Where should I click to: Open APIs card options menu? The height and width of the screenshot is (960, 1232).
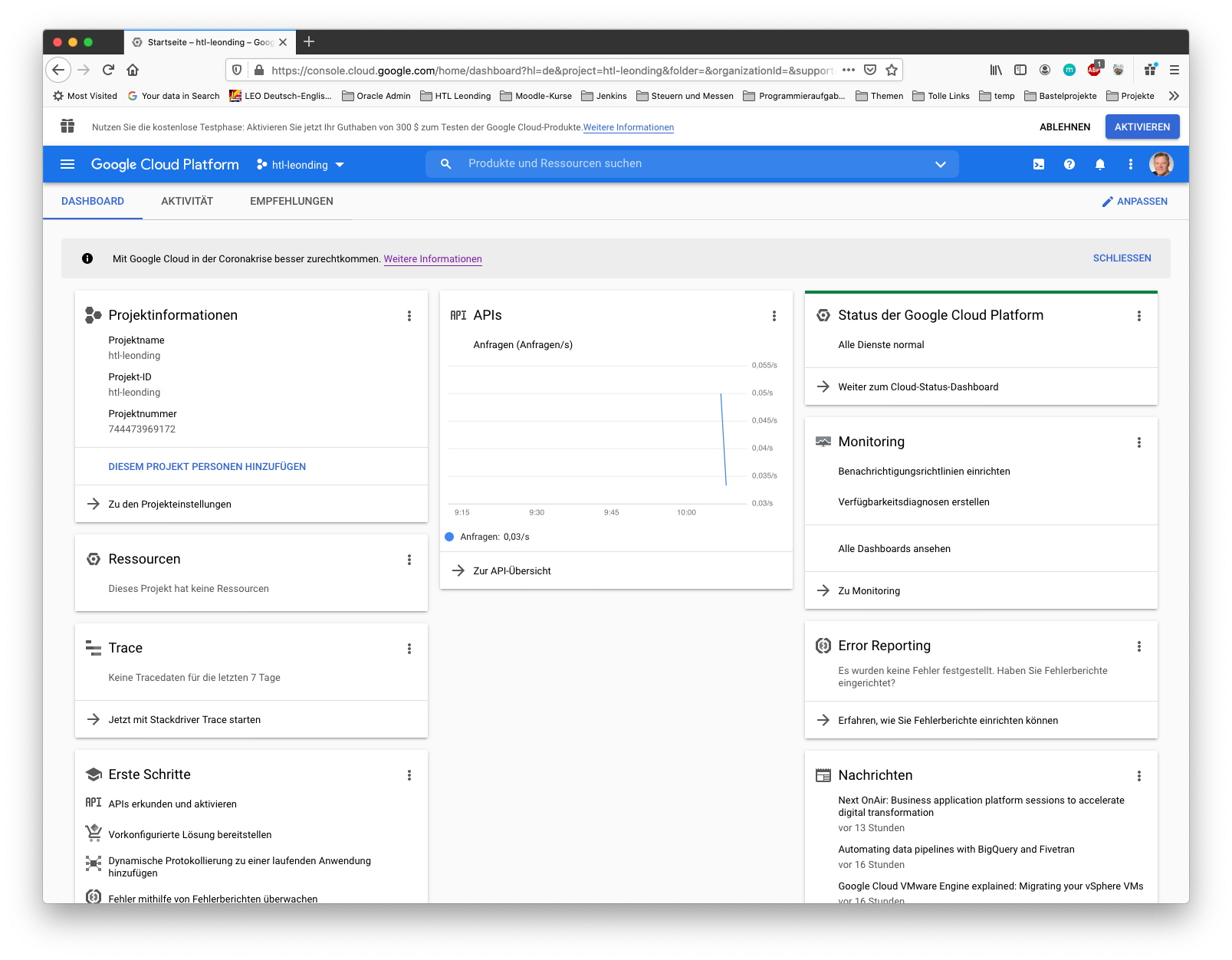(774, 316)
